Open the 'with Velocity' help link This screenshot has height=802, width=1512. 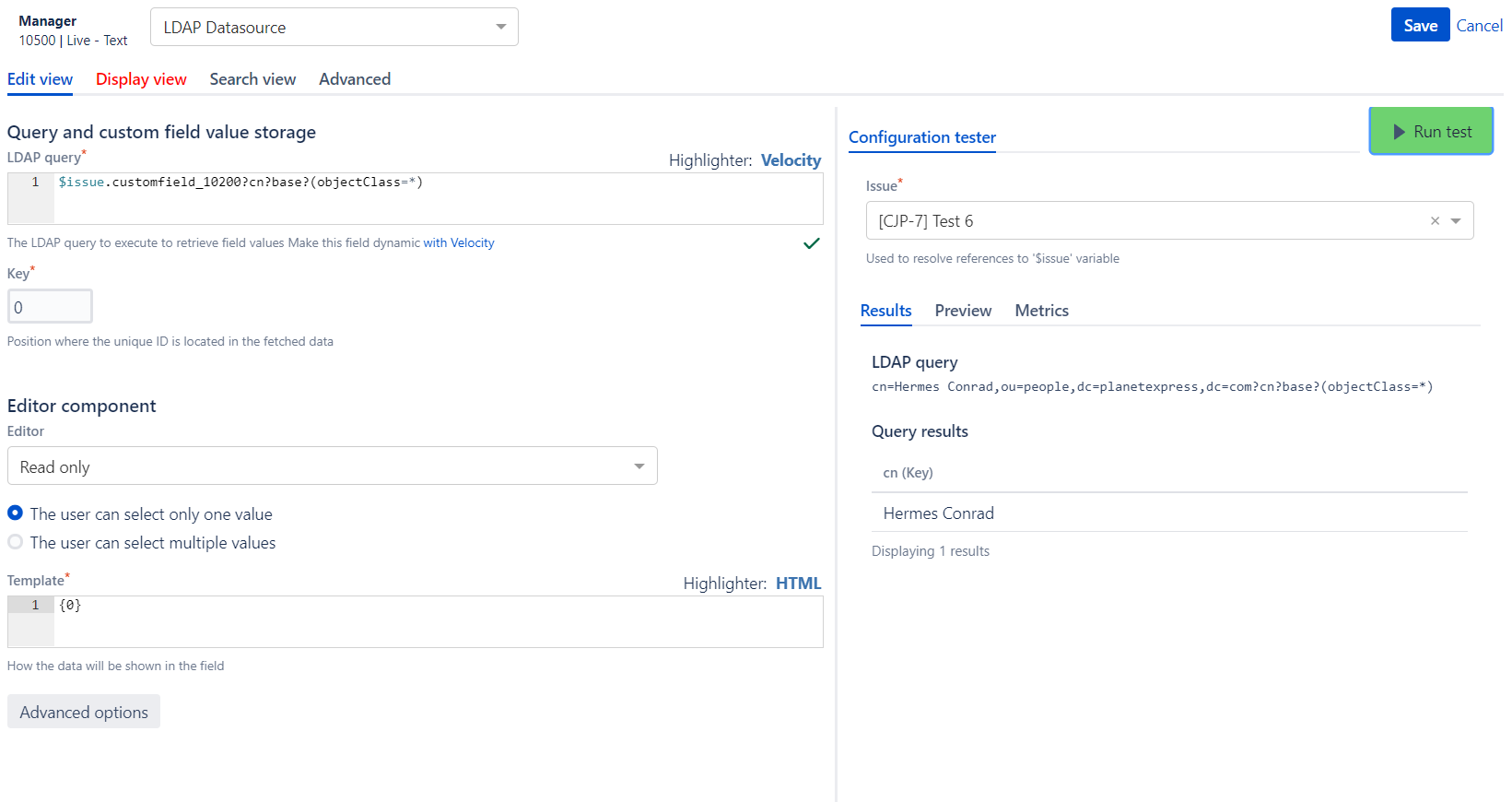click(459, 243)
